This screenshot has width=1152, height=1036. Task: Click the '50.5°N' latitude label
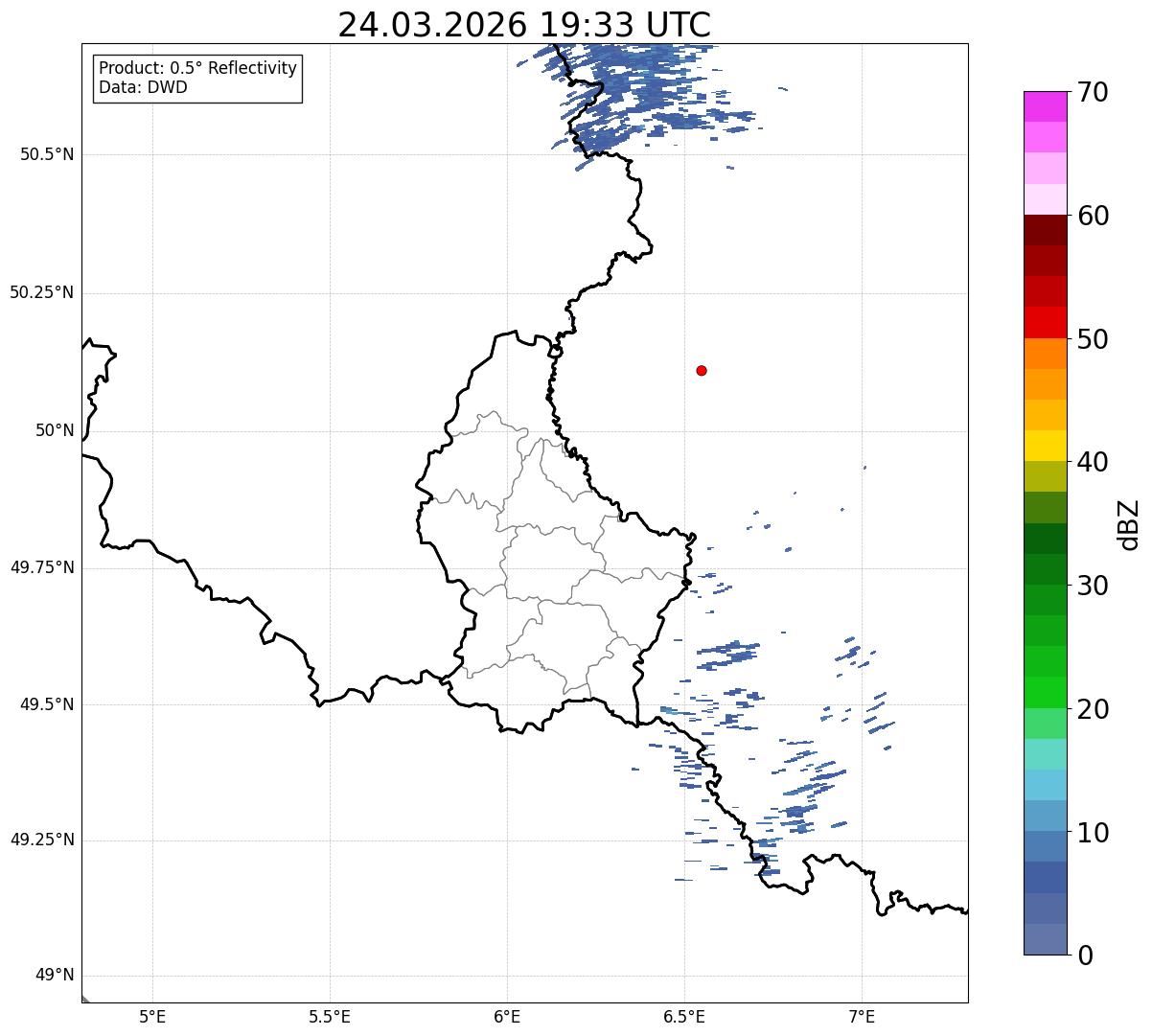[x=47, y=154]
